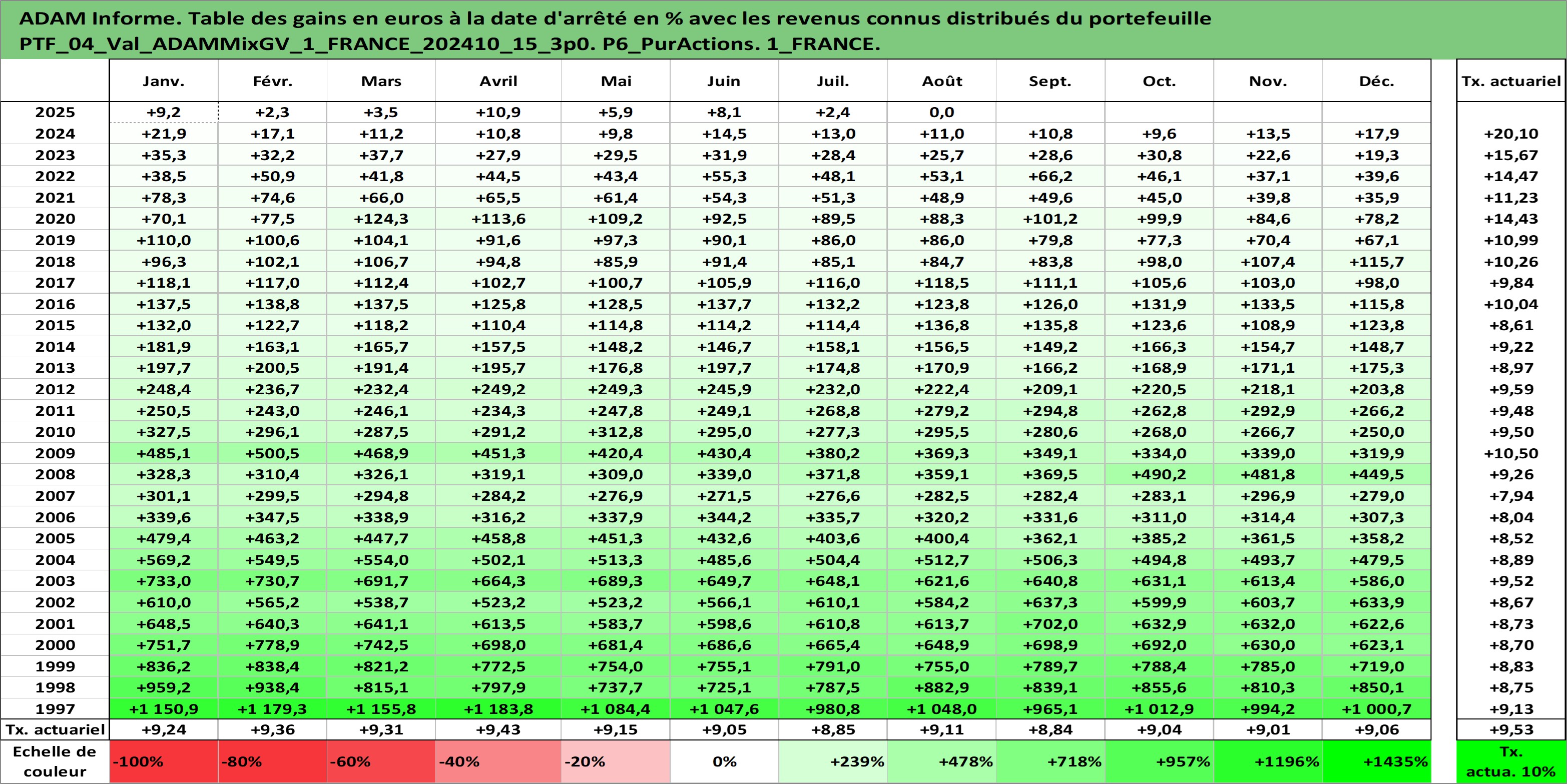
Task: Click the ADAM Informe title banner
Action: point(784,31)
